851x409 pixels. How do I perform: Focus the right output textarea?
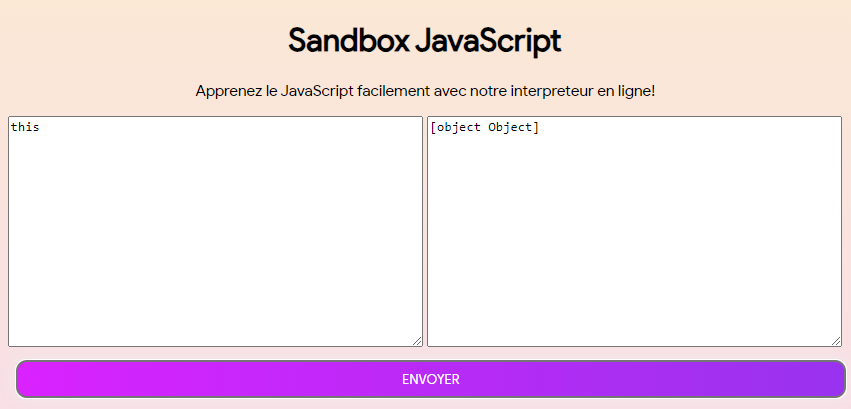[634, 231]
